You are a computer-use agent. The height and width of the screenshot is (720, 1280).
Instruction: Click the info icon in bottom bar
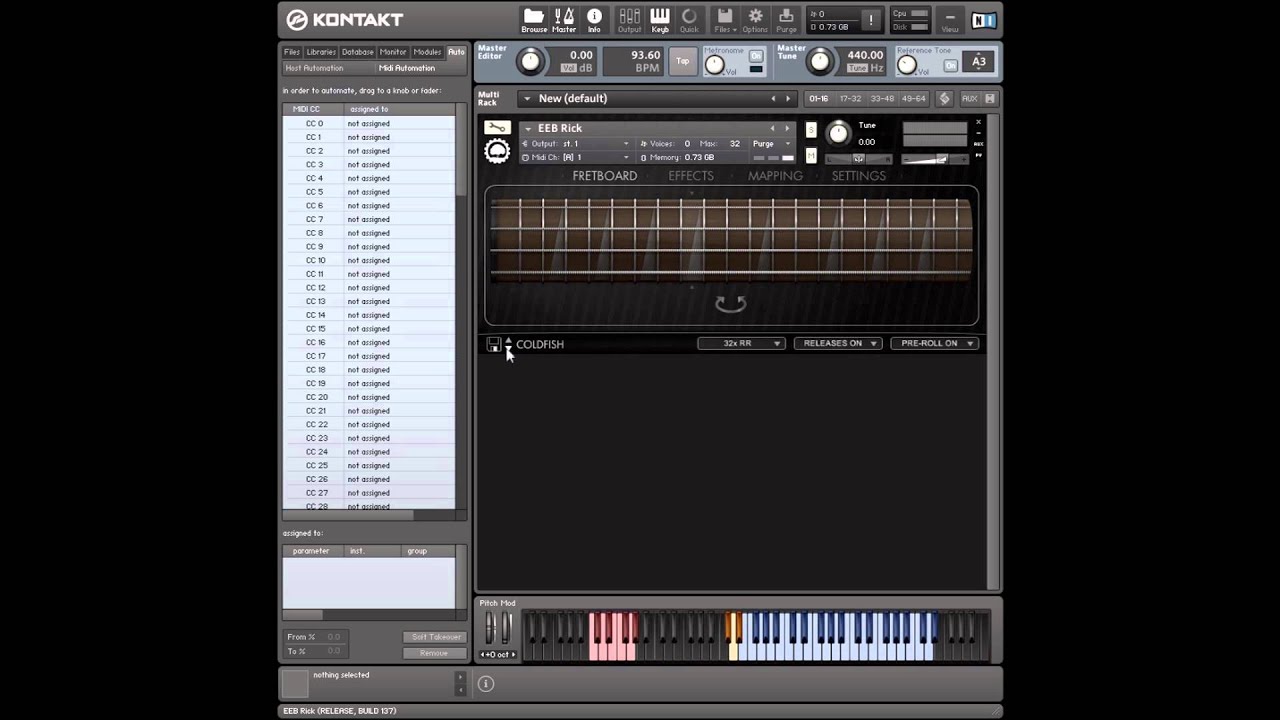(x=486, y=684)
